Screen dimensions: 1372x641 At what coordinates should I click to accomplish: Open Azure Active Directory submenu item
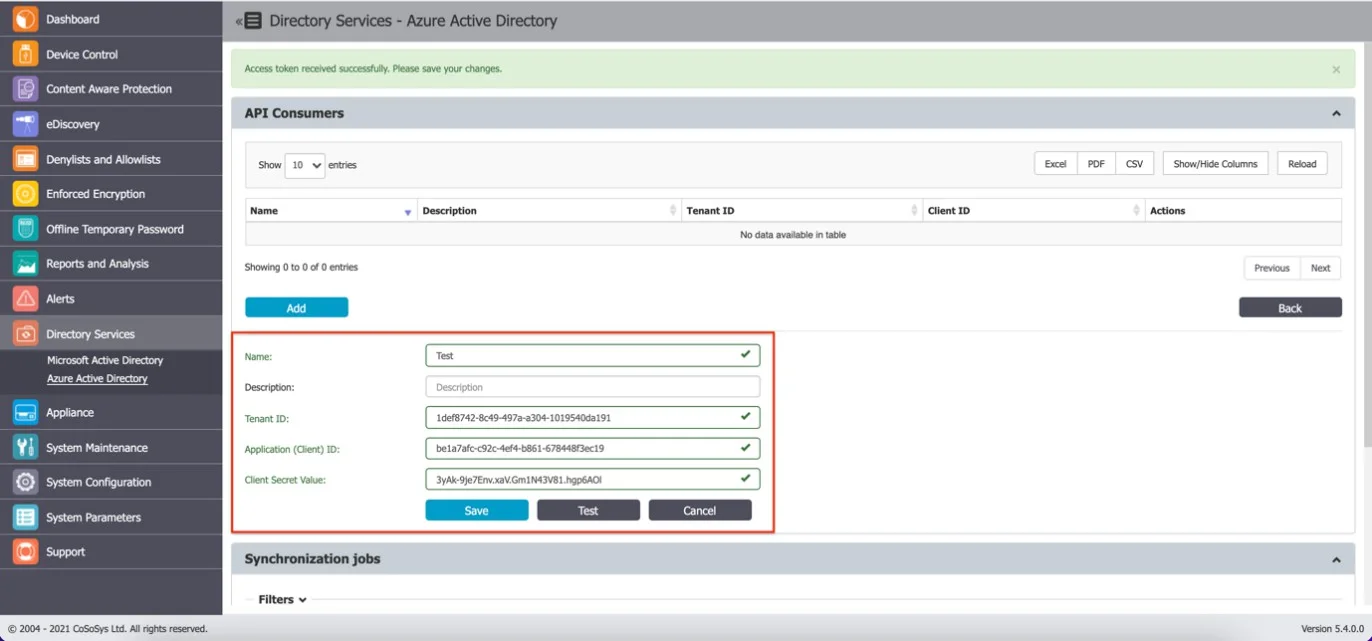point(97,379)
